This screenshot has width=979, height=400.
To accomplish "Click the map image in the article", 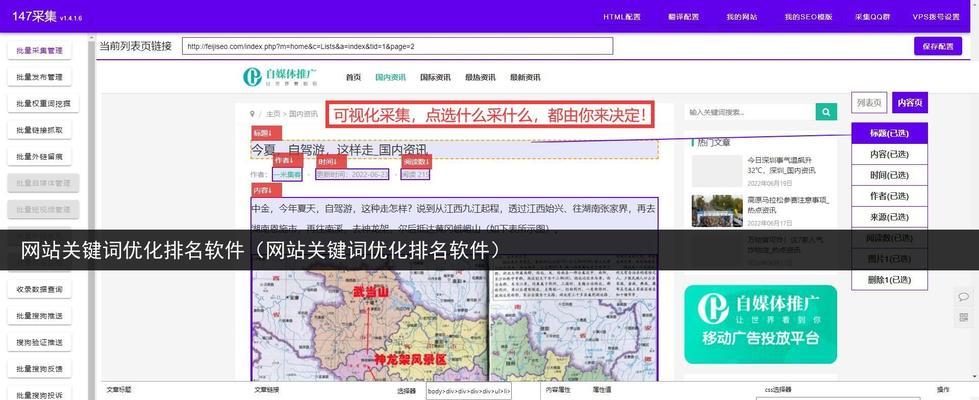I will (x=455, y=324).
